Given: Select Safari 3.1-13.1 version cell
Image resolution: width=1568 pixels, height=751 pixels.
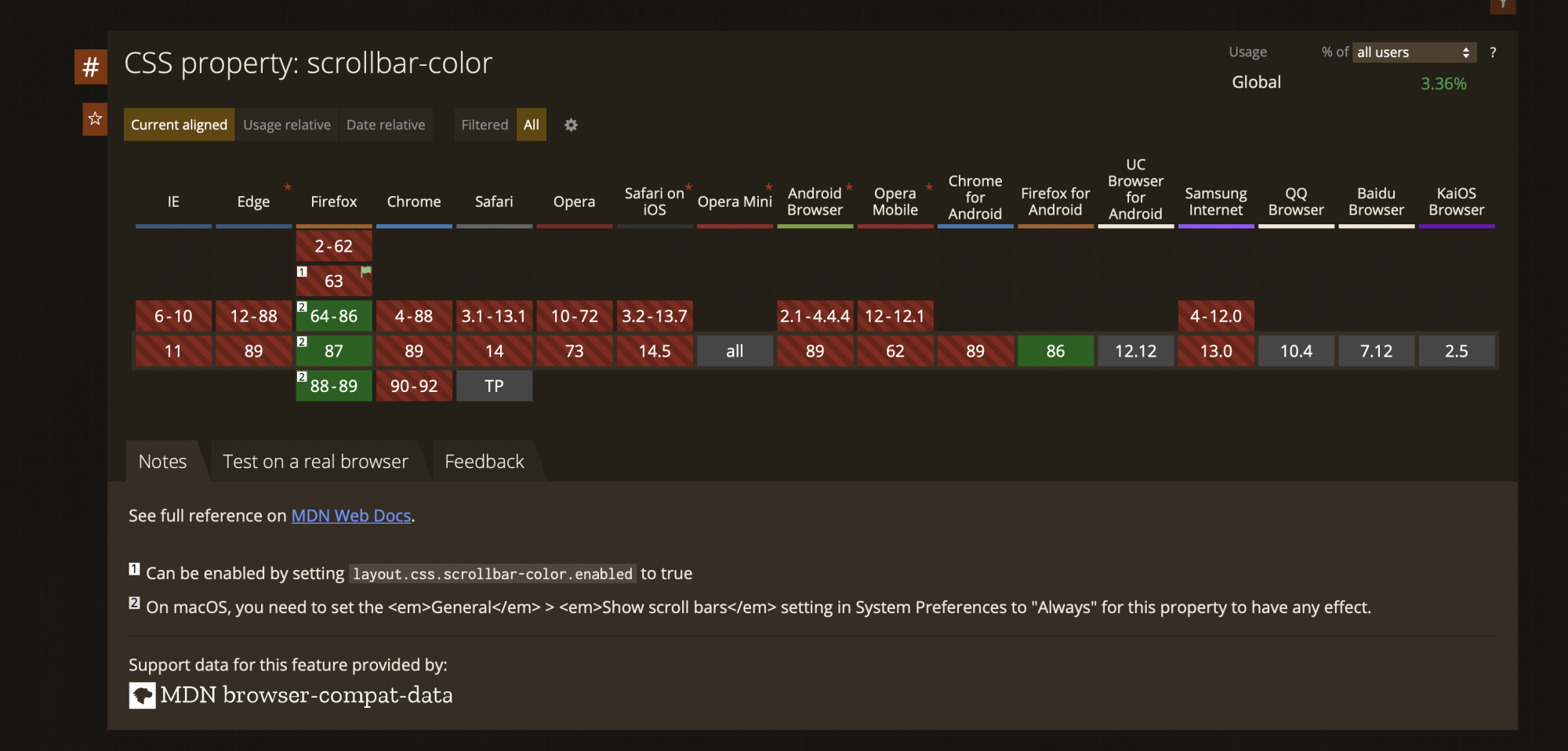Looking at the screenshot, I should (494, 316).
